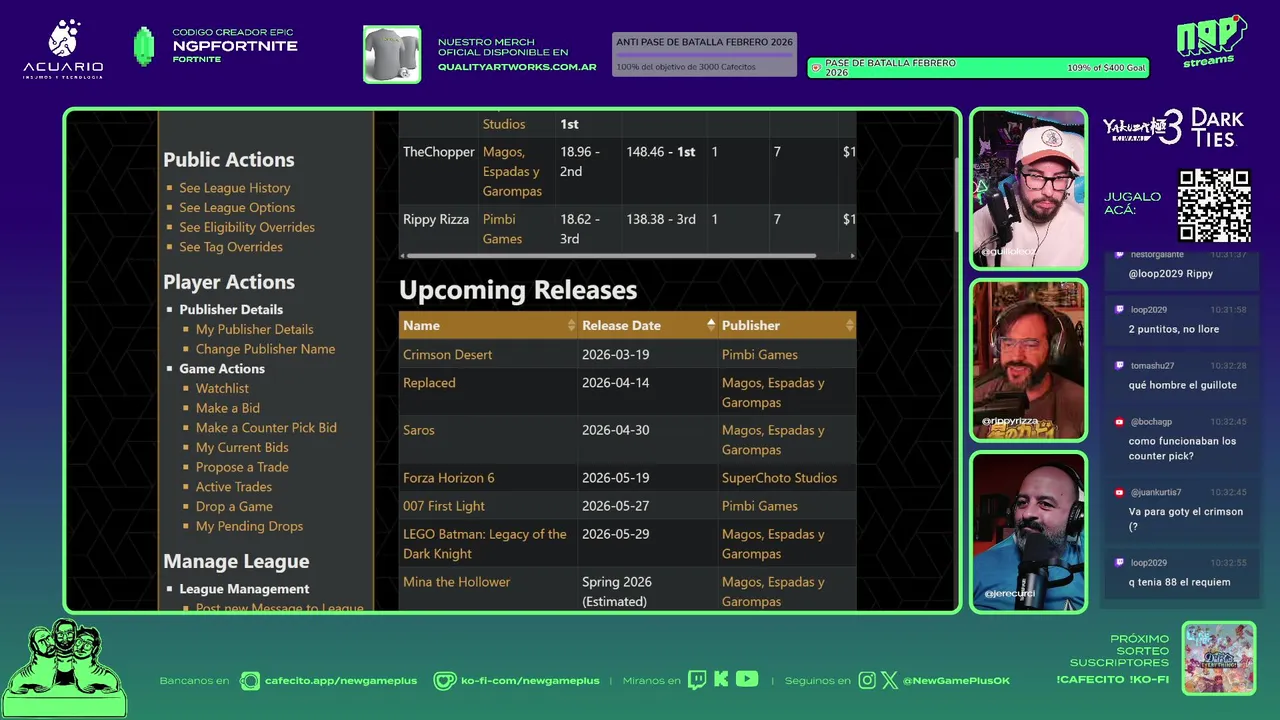Click the X social icon in footer
The height and width of the screenshot is (720, 1280).
[890, 680]
